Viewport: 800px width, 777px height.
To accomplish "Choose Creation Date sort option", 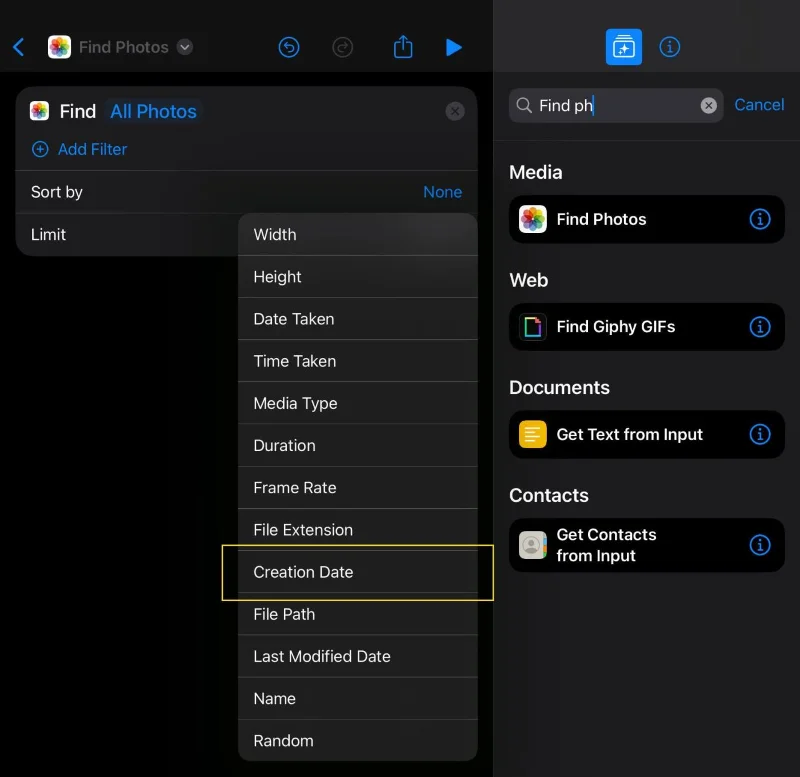I will [x=358, y=572].
